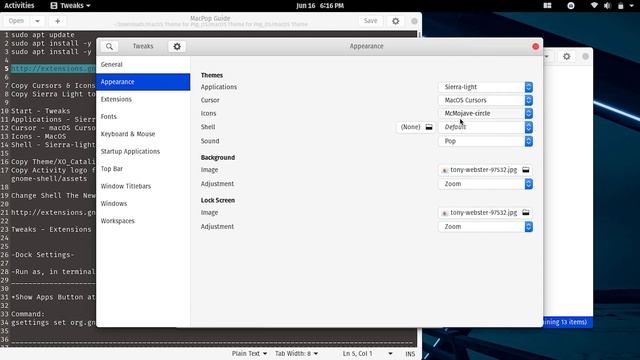Image resolution: width=640 pixels, height=360 pixels.
Task: Browse for Background image file icon
Action: point(526,170)
